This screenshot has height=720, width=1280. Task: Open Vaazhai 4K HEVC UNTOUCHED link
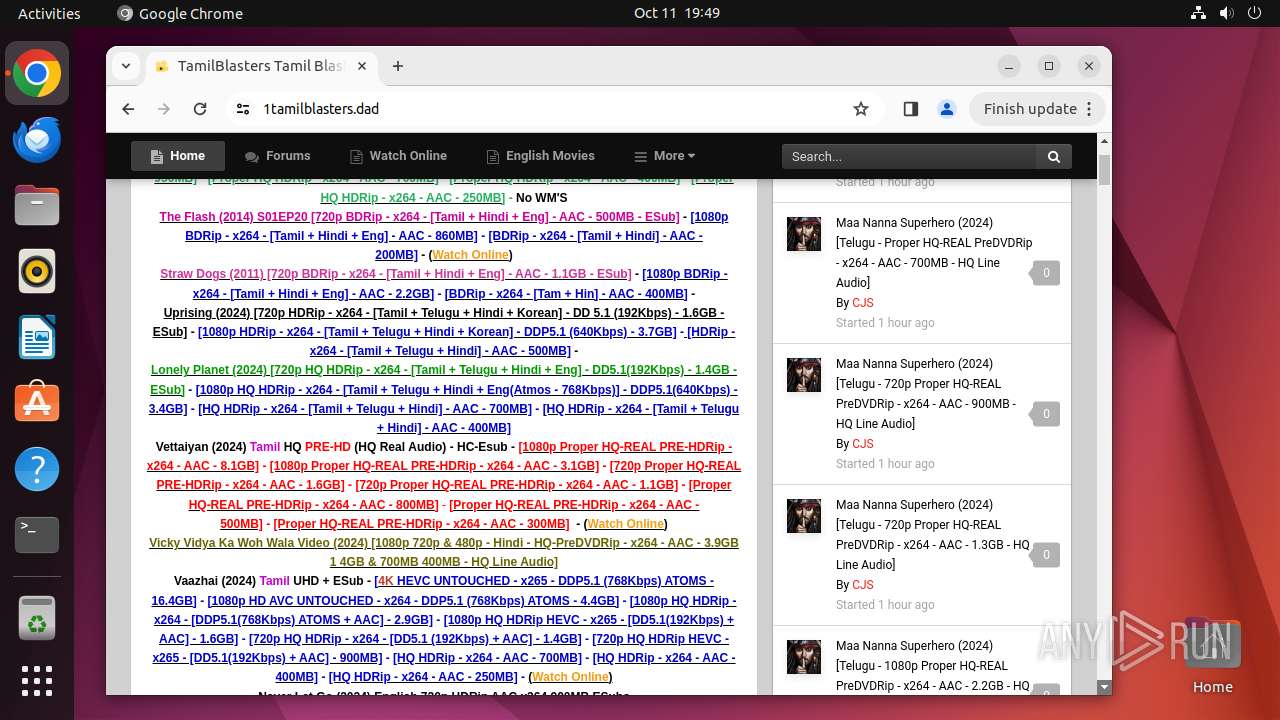tap(433, 591)
